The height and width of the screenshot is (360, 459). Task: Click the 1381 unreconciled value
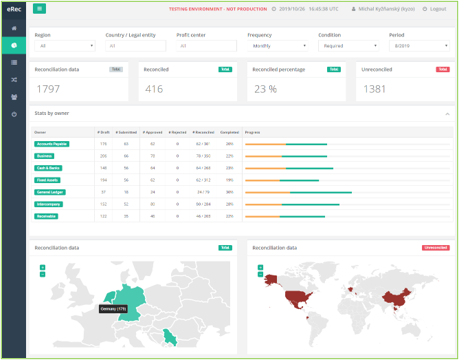(x=374, y=89)
